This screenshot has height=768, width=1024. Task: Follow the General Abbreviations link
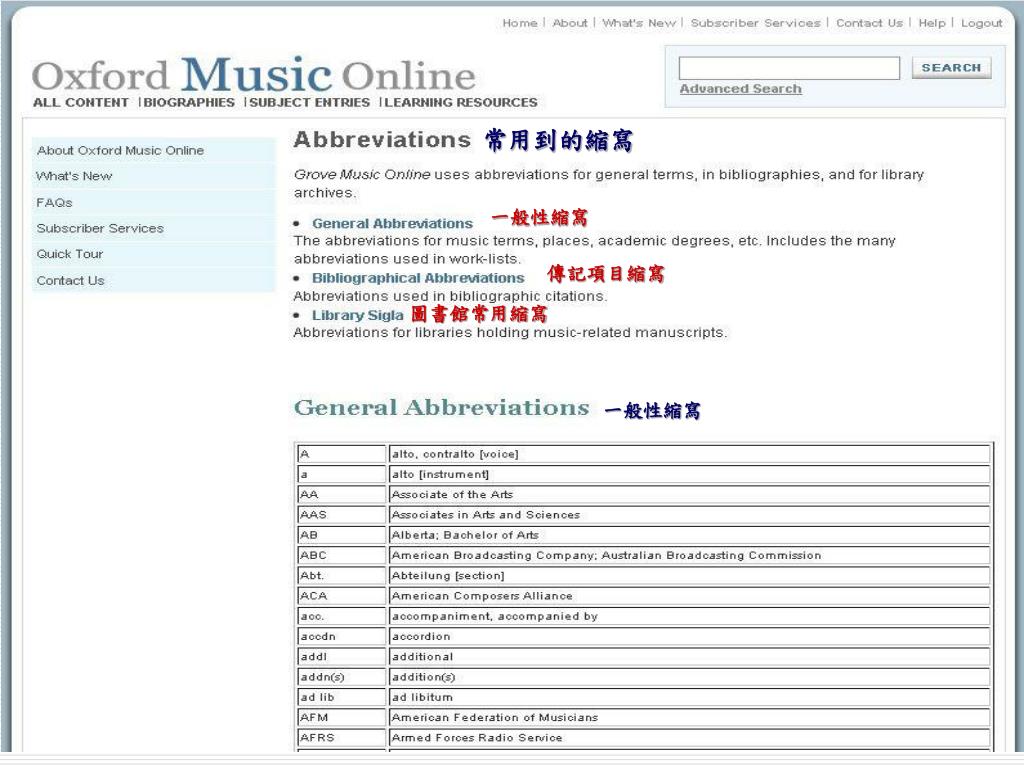pos(392,223)
